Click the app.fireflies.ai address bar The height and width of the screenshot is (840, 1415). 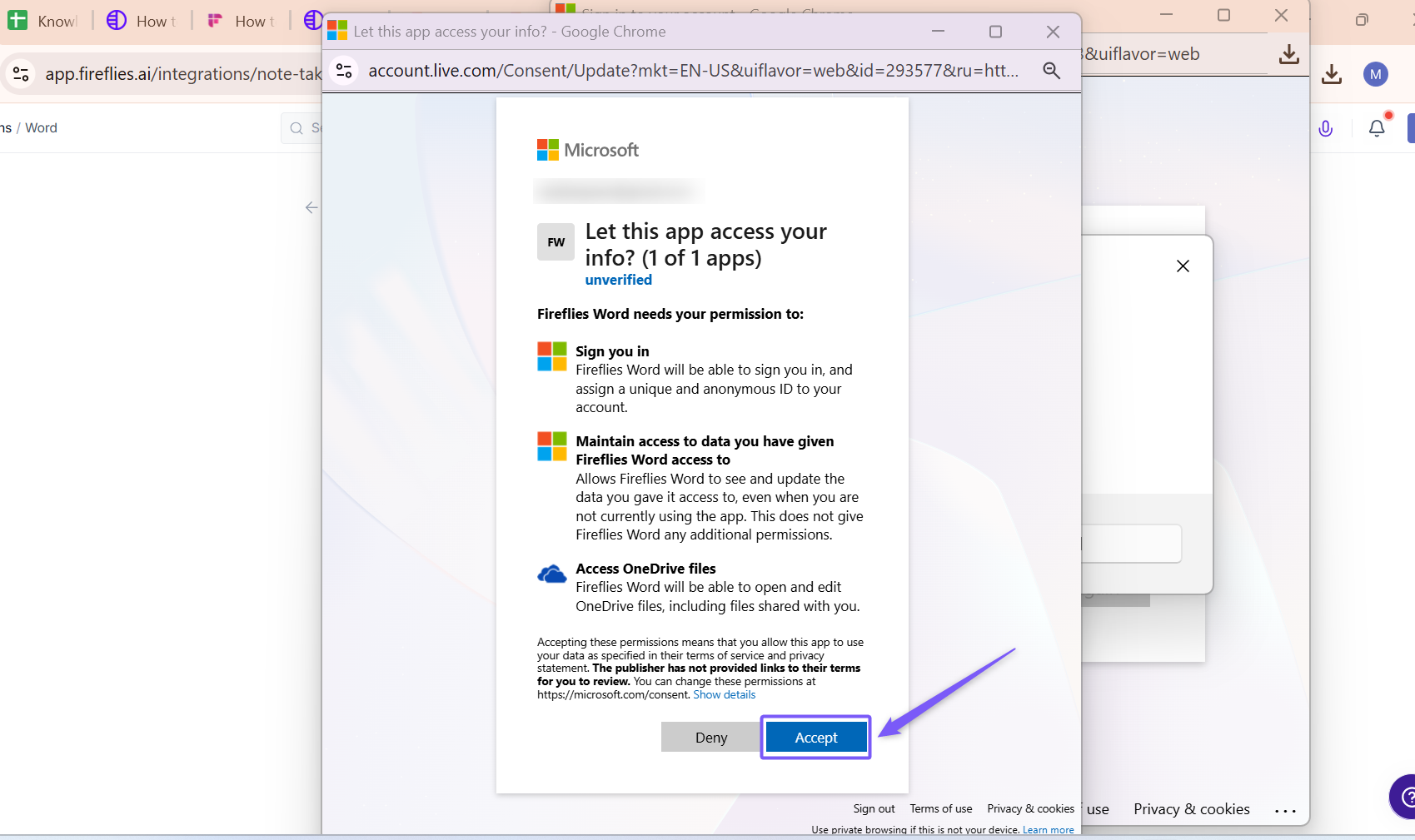pyautogui.click(x=183, y=74)
